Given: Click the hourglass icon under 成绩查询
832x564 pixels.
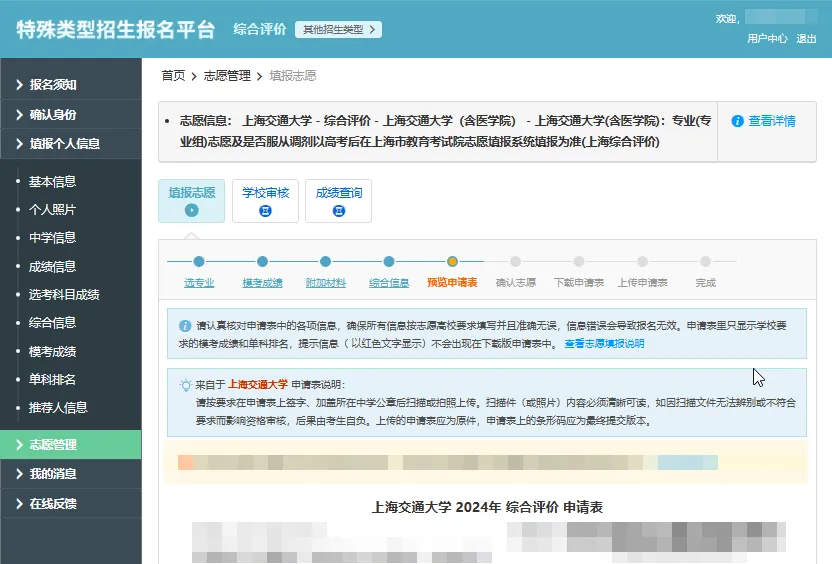Looking at the screenshot, I should coord(338,211).
